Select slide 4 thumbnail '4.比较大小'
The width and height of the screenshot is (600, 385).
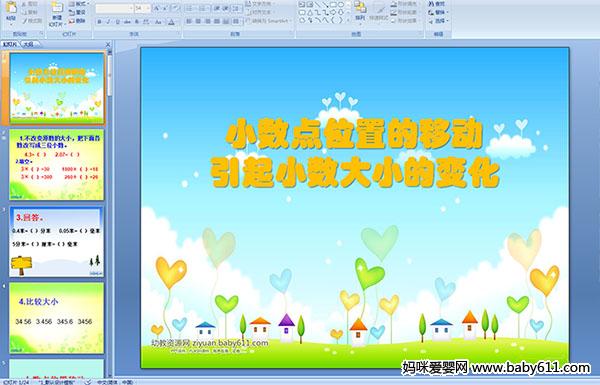pyautogui.click(x=57, y=318)
